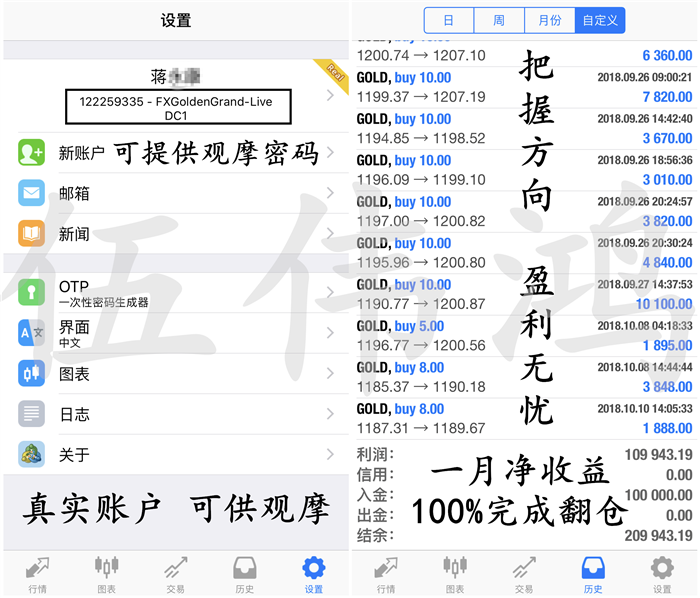
Task: Open the 界面 language interface icon
Action: [x=31, y=333]
